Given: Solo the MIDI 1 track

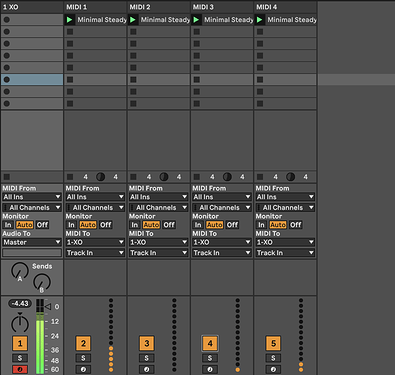Looking at the screenshot, I should tap(83, 358).
